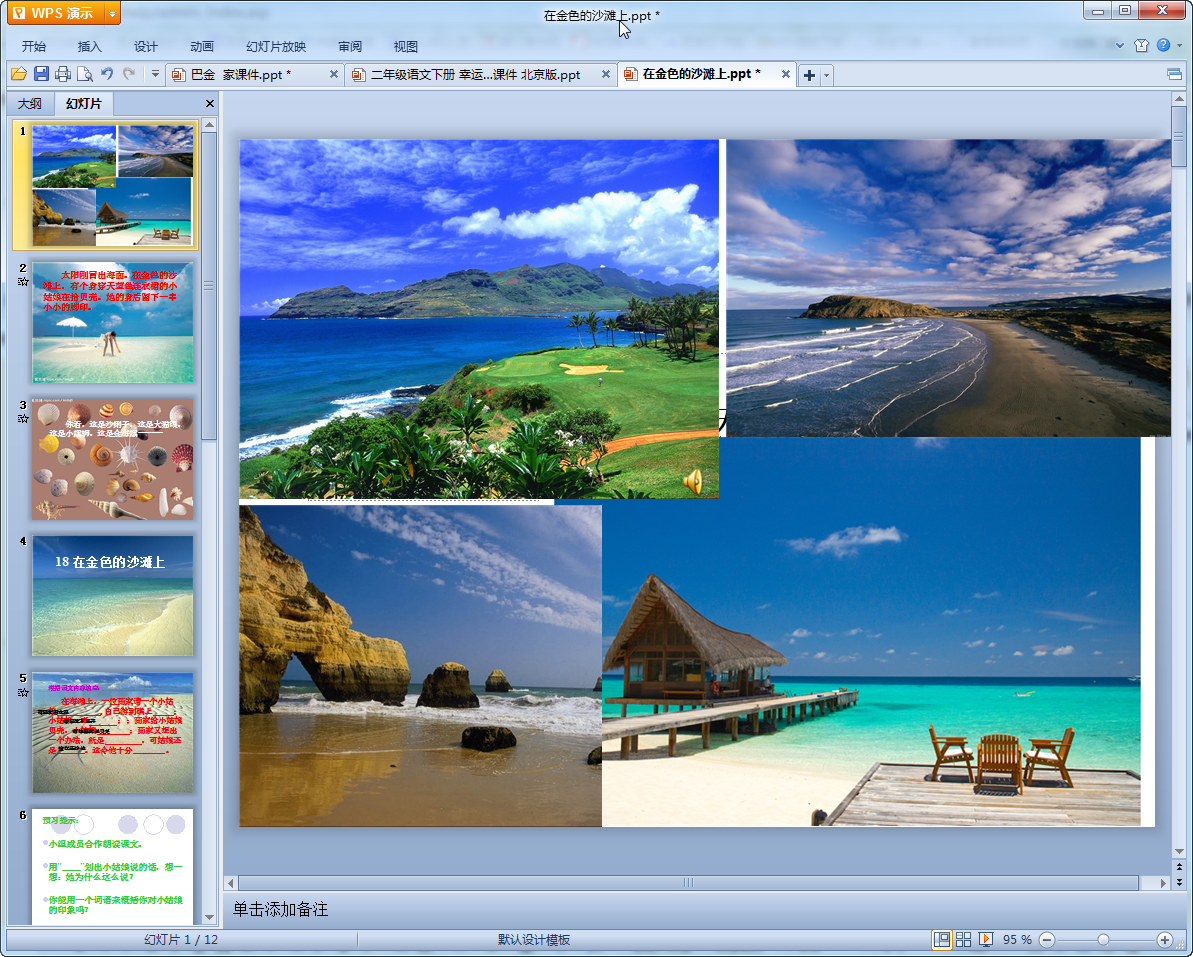Expand the dropdown arrow next to Help
Viewport: 1193px width, 957px height.
pyautogui.click(x=1180, y=46)
